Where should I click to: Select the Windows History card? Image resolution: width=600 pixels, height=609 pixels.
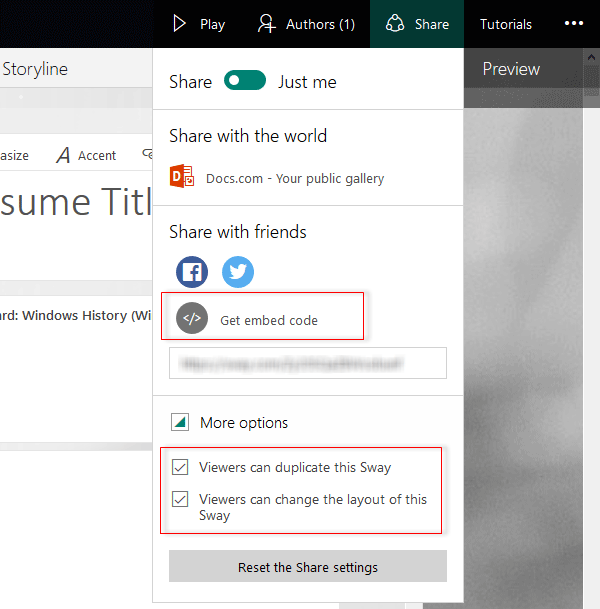click(x=77, y=316)
